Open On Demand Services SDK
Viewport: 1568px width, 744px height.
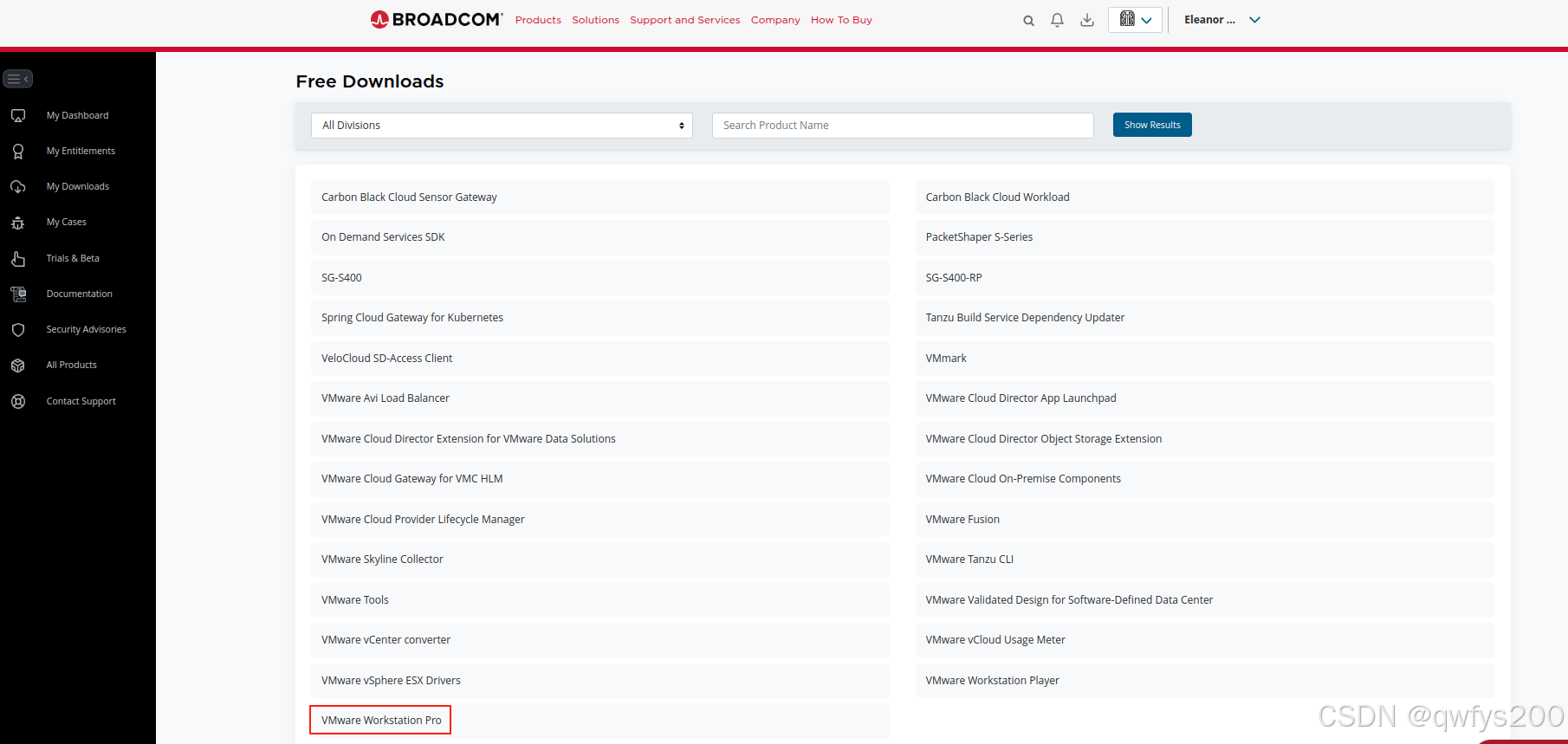pos(600,237)
